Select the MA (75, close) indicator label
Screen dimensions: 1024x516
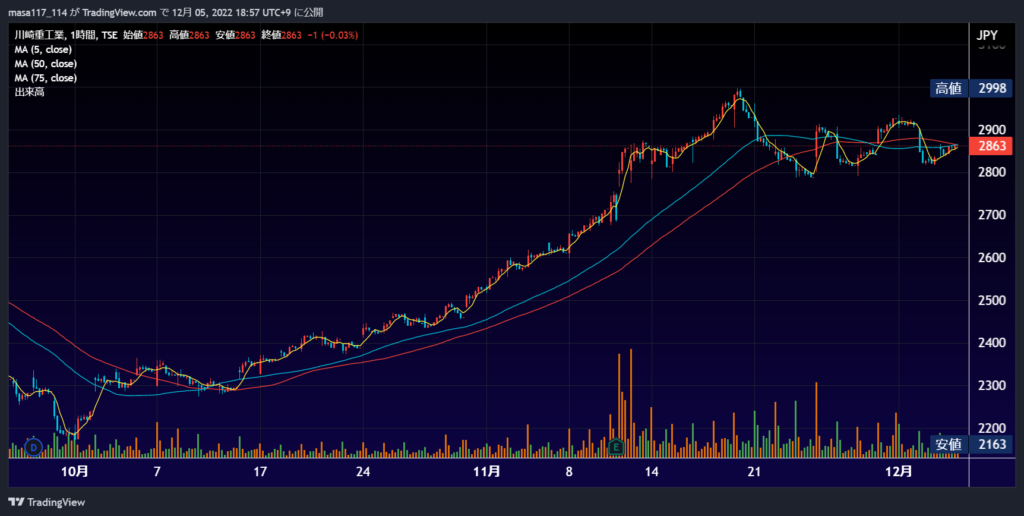click(x=46, y=78)
